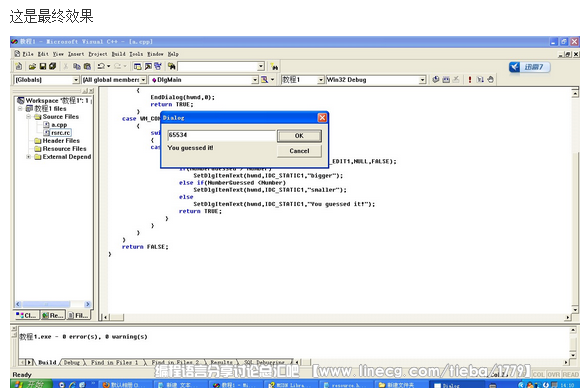Screen dimensions: 581x388
Task: Open the Win32 Debug configuration dropdown
Action: [422, 80]
